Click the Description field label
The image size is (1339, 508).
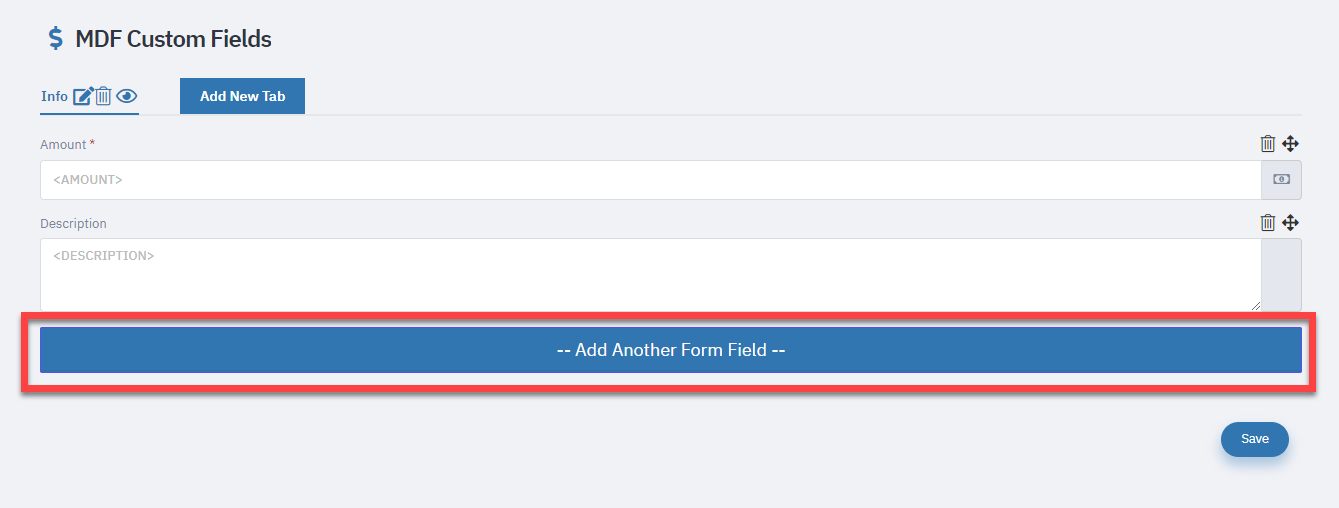click(73, 224)
